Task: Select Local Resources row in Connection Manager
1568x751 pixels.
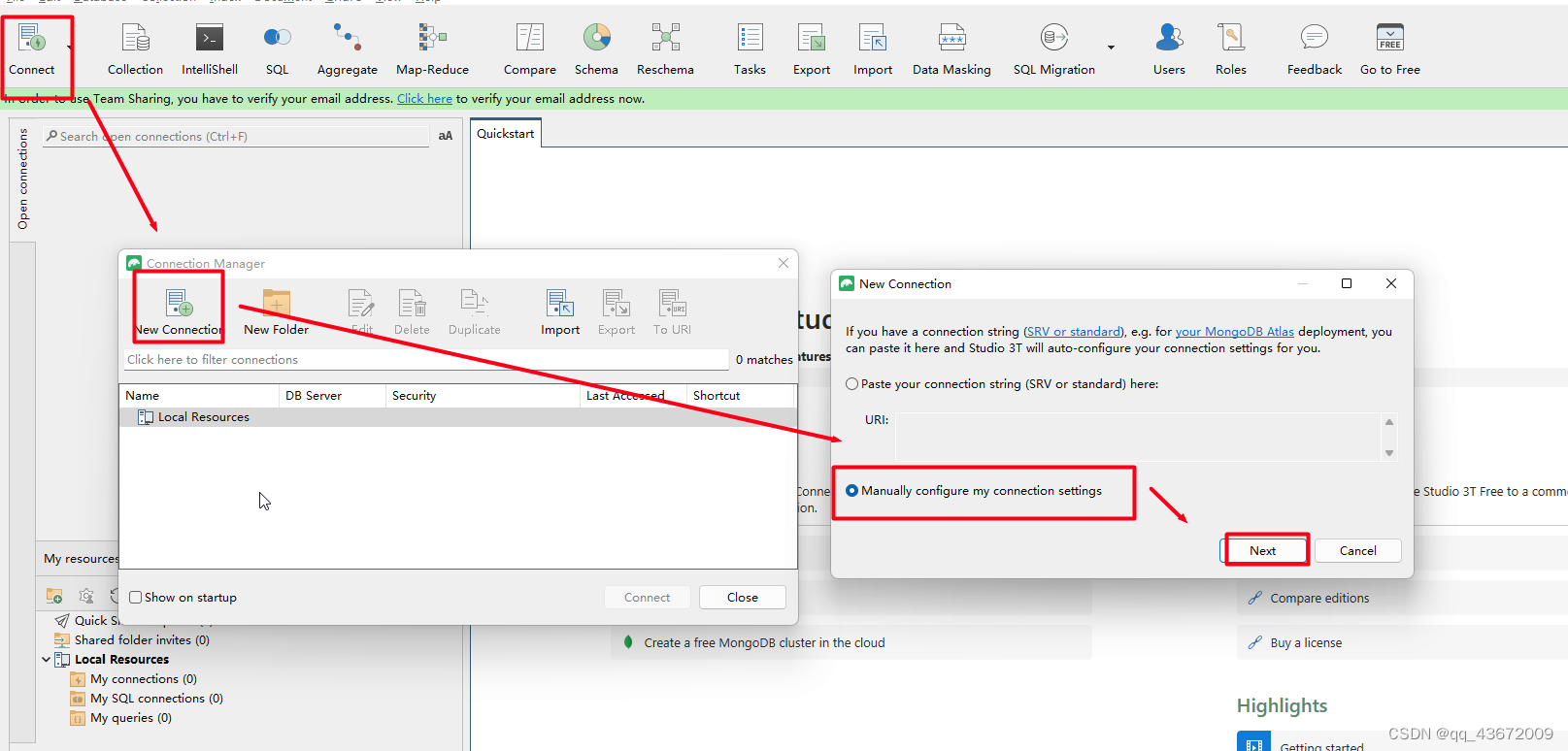Action: tap(458, 417)
